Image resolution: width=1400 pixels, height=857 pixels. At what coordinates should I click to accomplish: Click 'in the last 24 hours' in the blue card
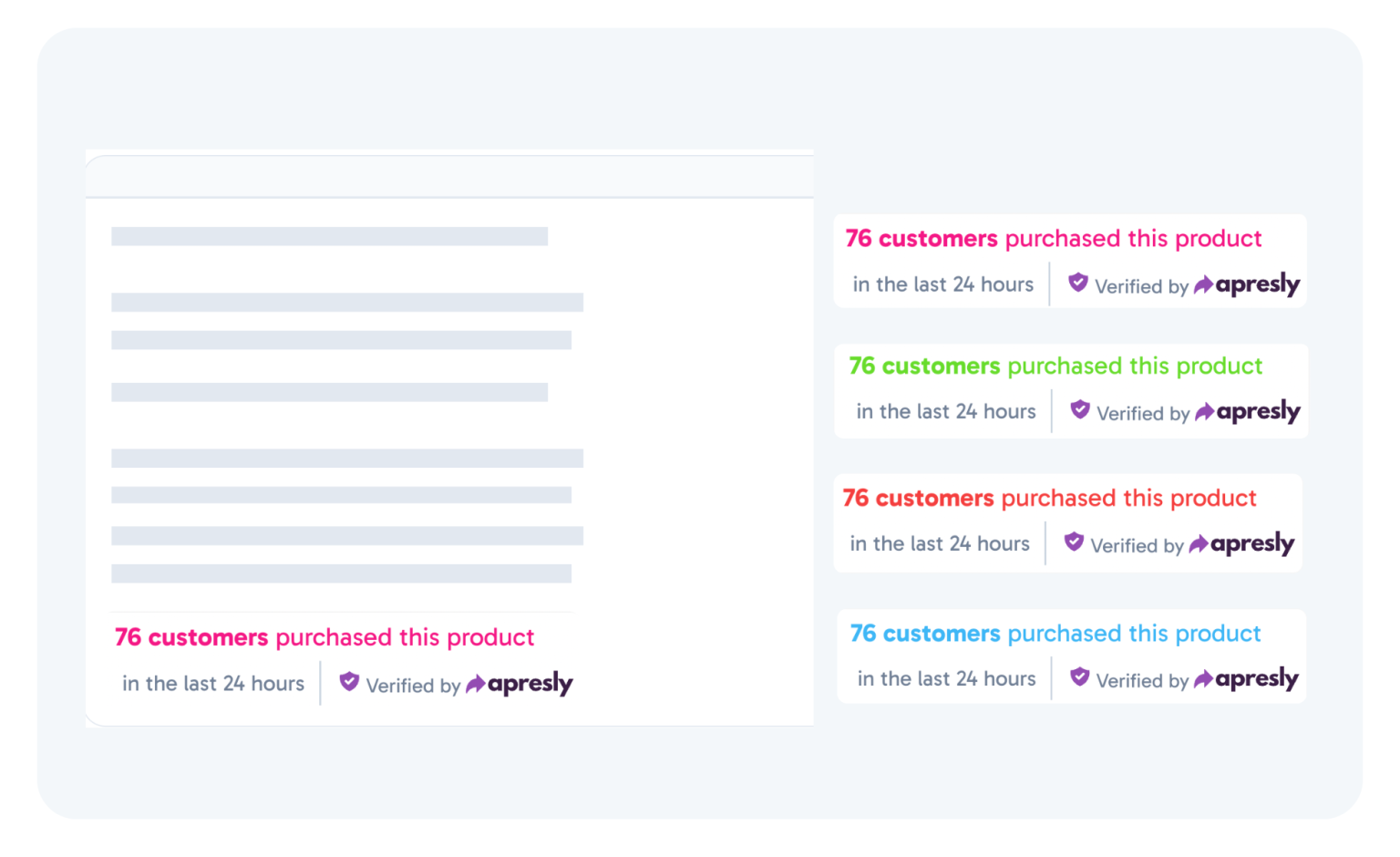[946, 679]
